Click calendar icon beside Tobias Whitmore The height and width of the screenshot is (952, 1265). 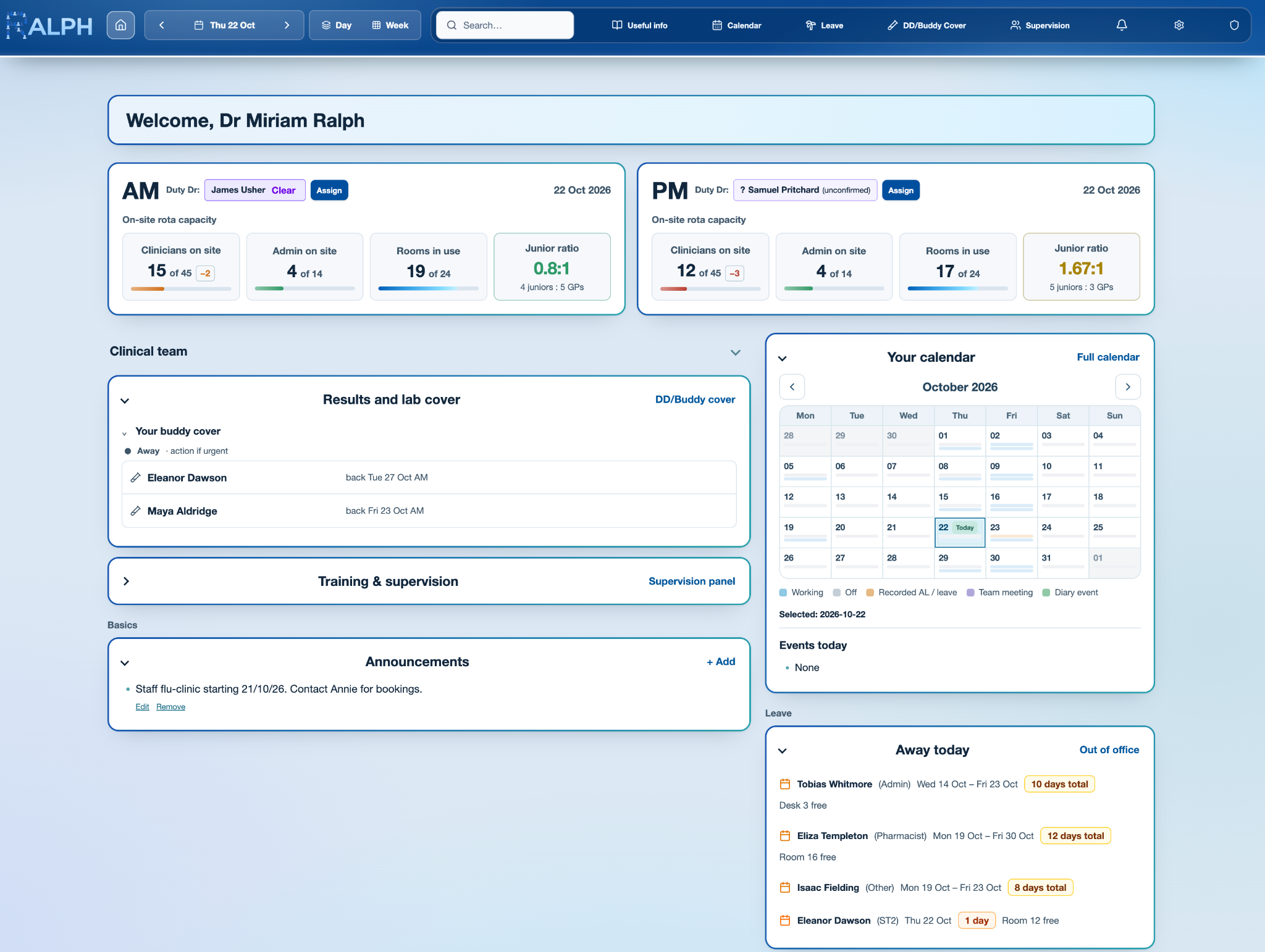click(x=785, y=784)
